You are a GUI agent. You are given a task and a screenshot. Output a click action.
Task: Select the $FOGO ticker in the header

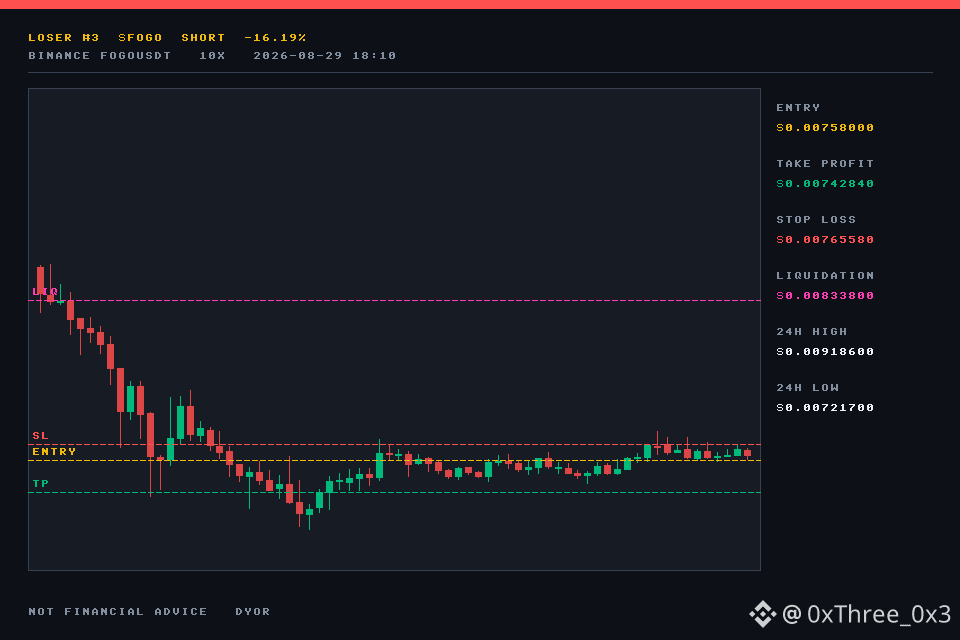coord(140,37)
